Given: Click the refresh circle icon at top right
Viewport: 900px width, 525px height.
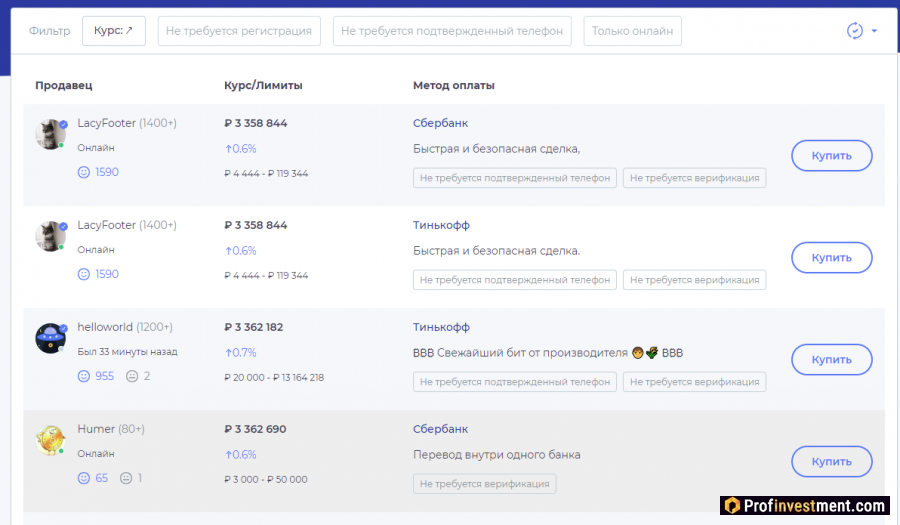Looking at the screenshot, I should tap(855, 30).
